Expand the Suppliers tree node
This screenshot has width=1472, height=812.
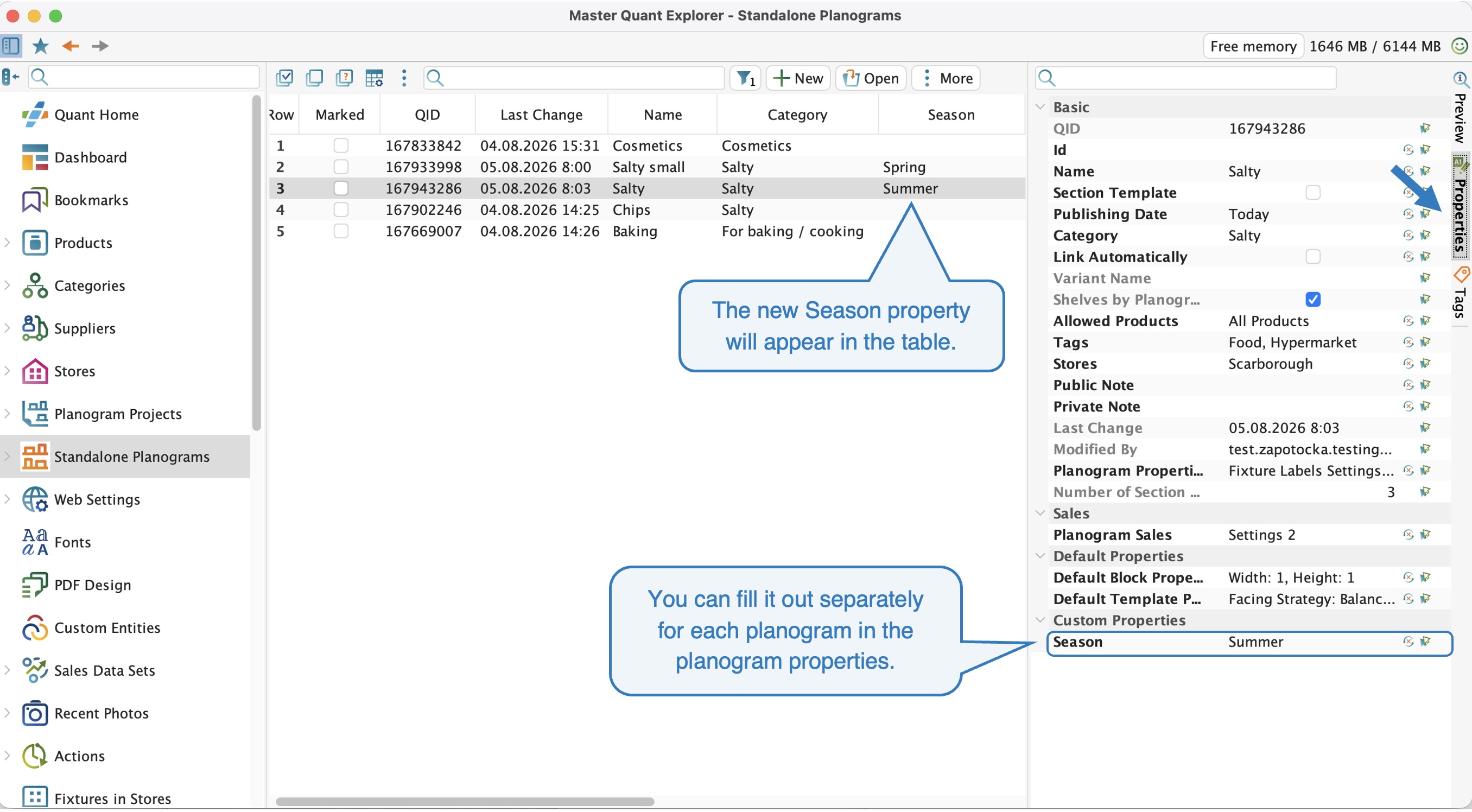(x=8, y=328)
